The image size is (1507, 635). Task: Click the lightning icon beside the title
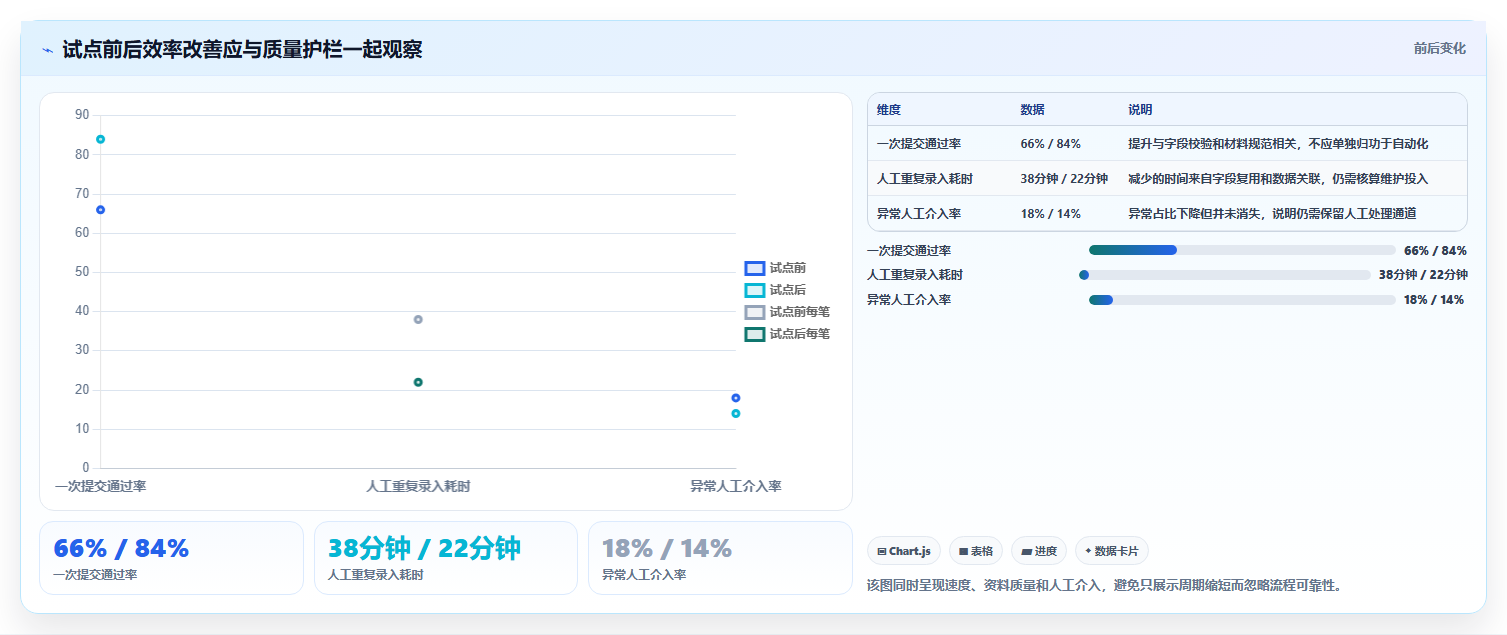click(x=47, y=50)
